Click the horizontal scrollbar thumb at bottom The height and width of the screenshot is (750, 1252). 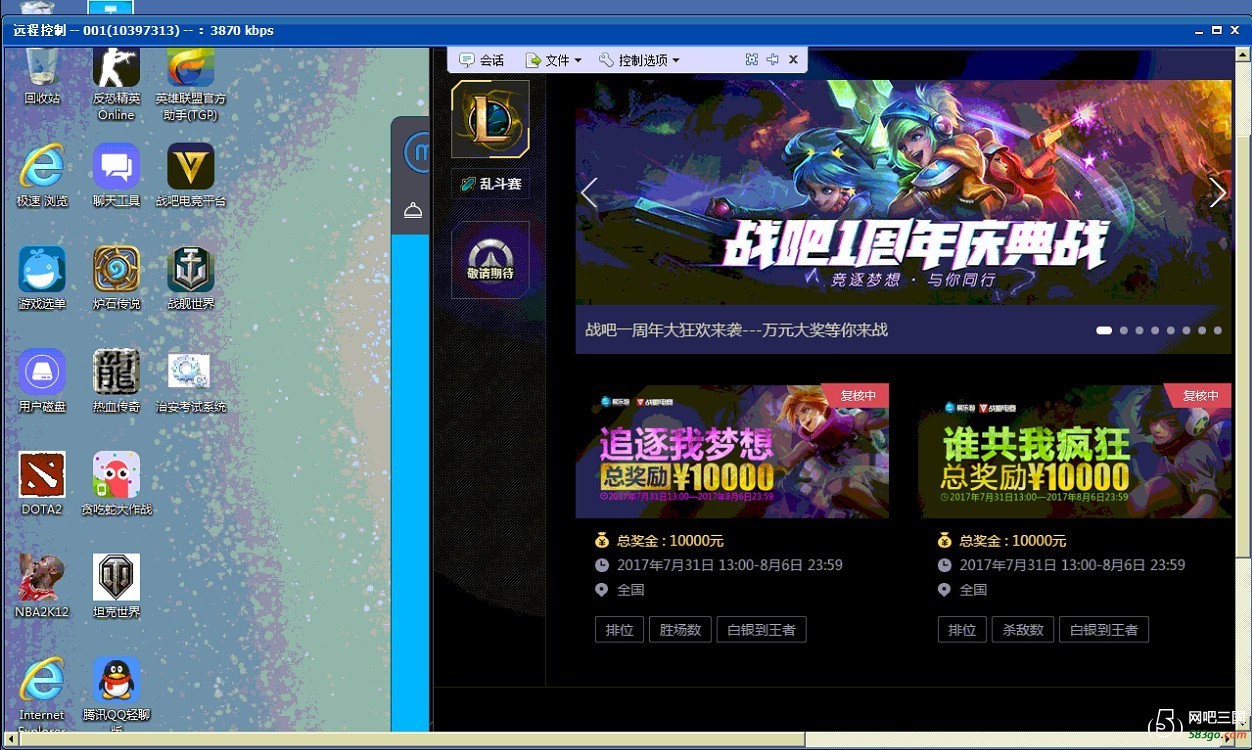[x=411, y=739]
